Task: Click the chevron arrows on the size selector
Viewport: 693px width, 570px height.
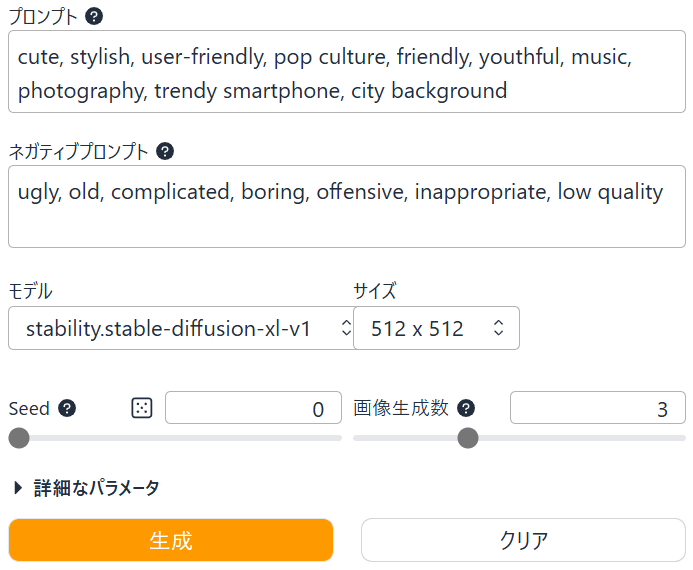Action: 498,328
